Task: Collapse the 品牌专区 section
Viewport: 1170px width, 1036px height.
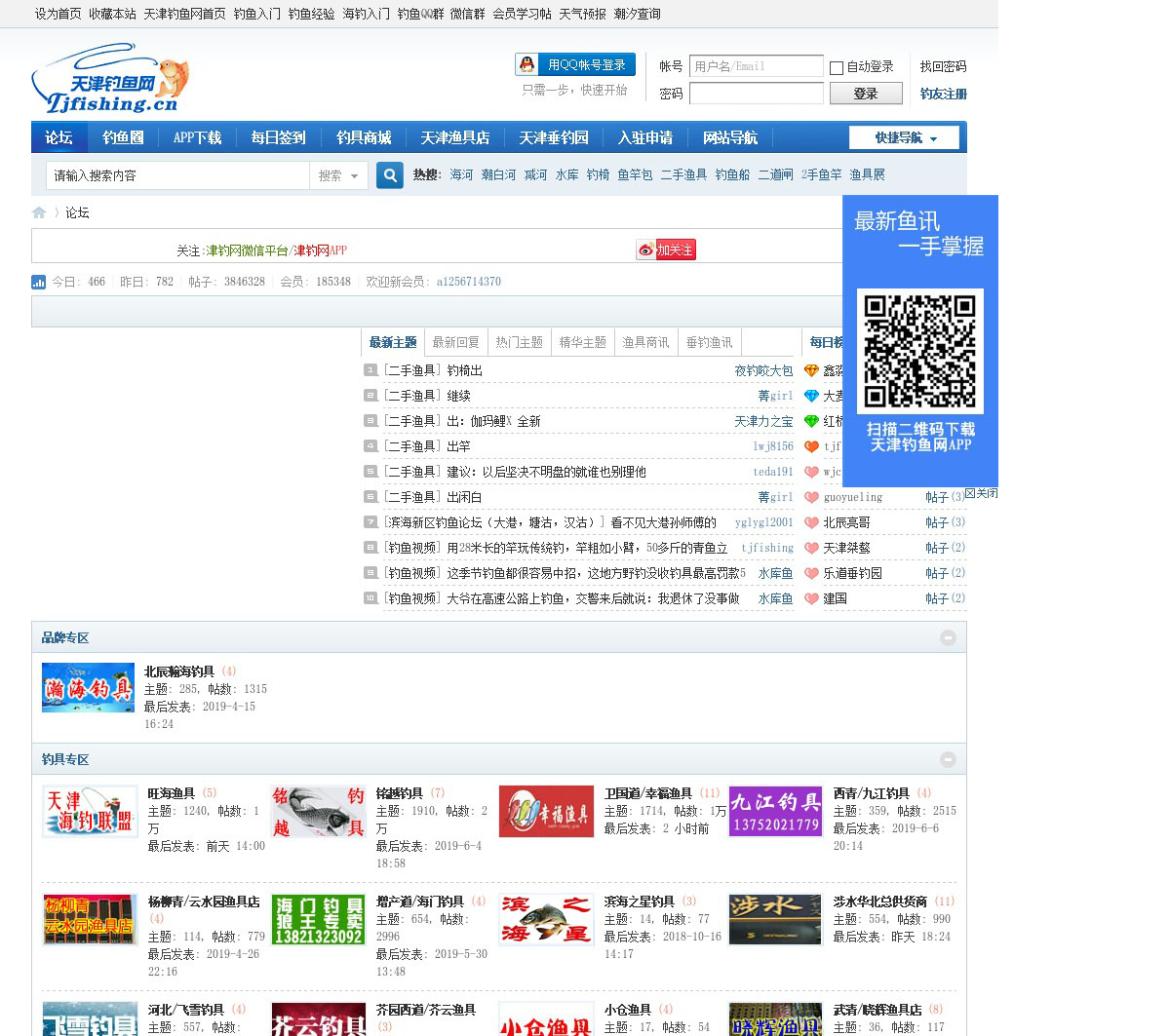Action: 948,637
